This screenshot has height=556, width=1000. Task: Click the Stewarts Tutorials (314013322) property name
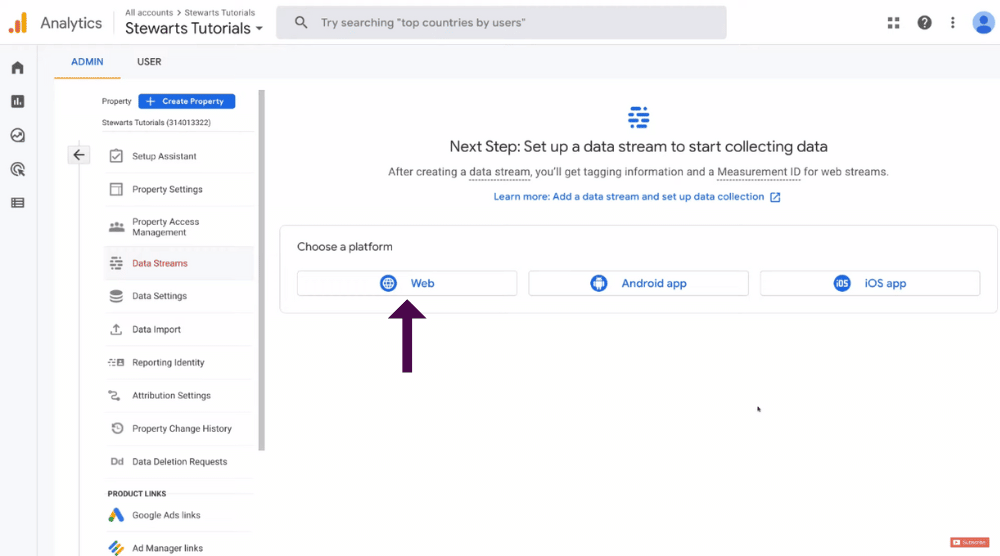coord(156,122)
